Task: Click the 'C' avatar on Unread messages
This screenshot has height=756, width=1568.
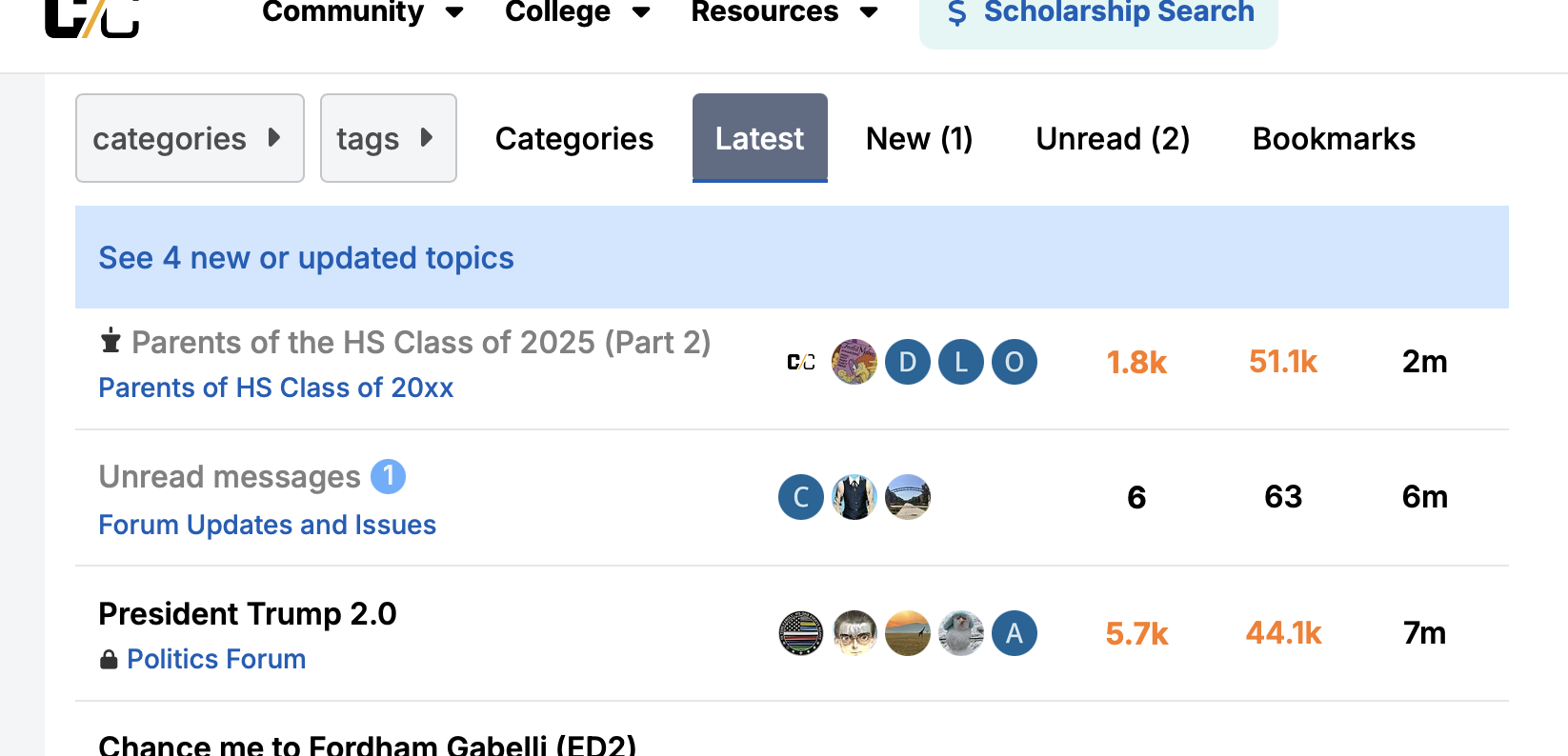Action: pos(801,497)
